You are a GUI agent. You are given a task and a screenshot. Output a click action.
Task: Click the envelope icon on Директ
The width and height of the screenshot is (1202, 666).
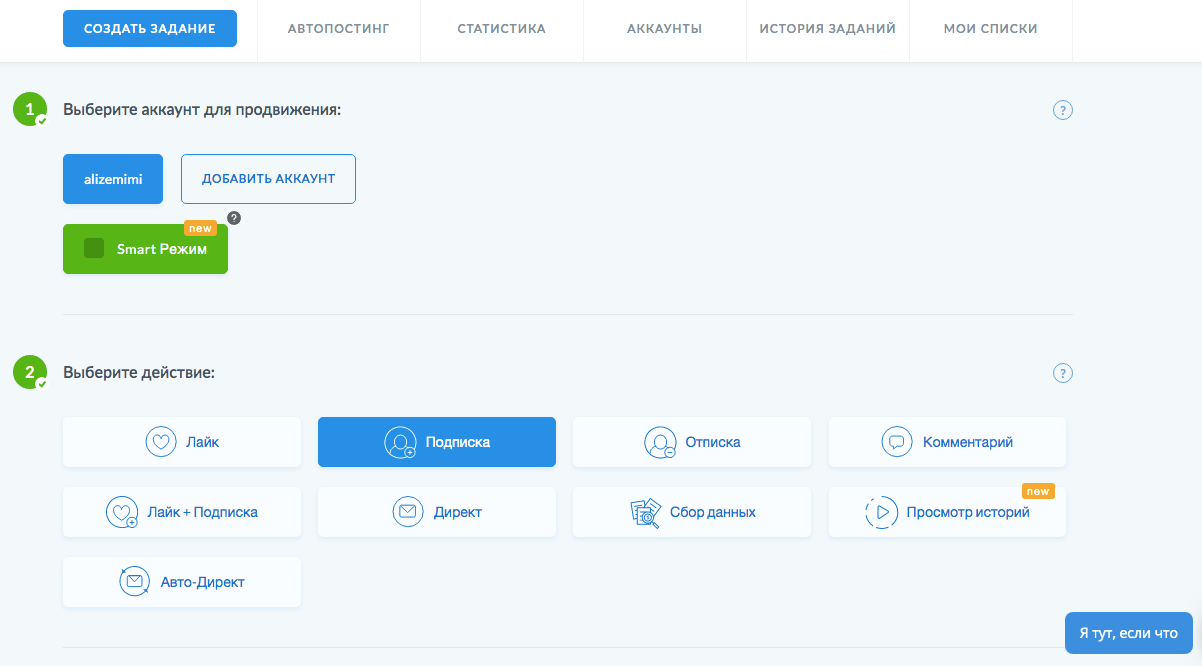click(x=408, y=512)
